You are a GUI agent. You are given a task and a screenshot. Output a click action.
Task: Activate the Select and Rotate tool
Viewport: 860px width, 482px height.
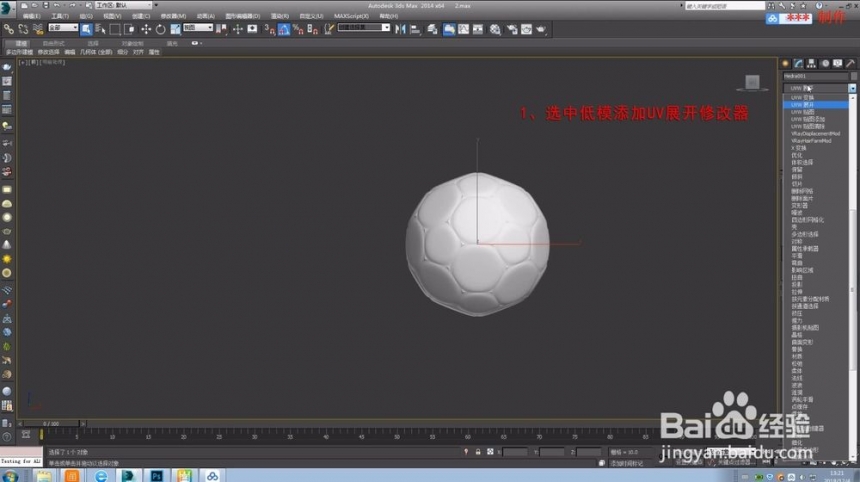[x=160, y=29]
